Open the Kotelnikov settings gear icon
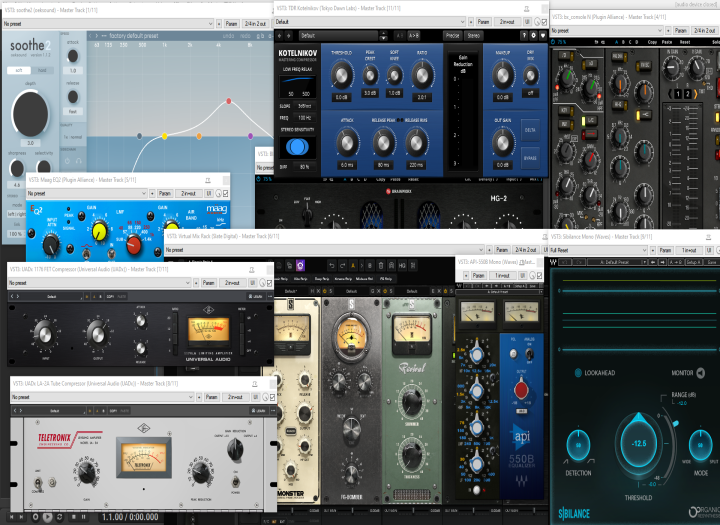 [x=533, y=35]
